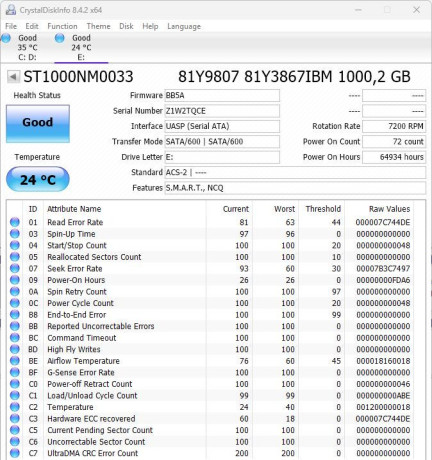This screenshot has height=460, width=432.
Task: Click the CrystalDiskInfo app icon in title bar
Action: click(11, 10)
